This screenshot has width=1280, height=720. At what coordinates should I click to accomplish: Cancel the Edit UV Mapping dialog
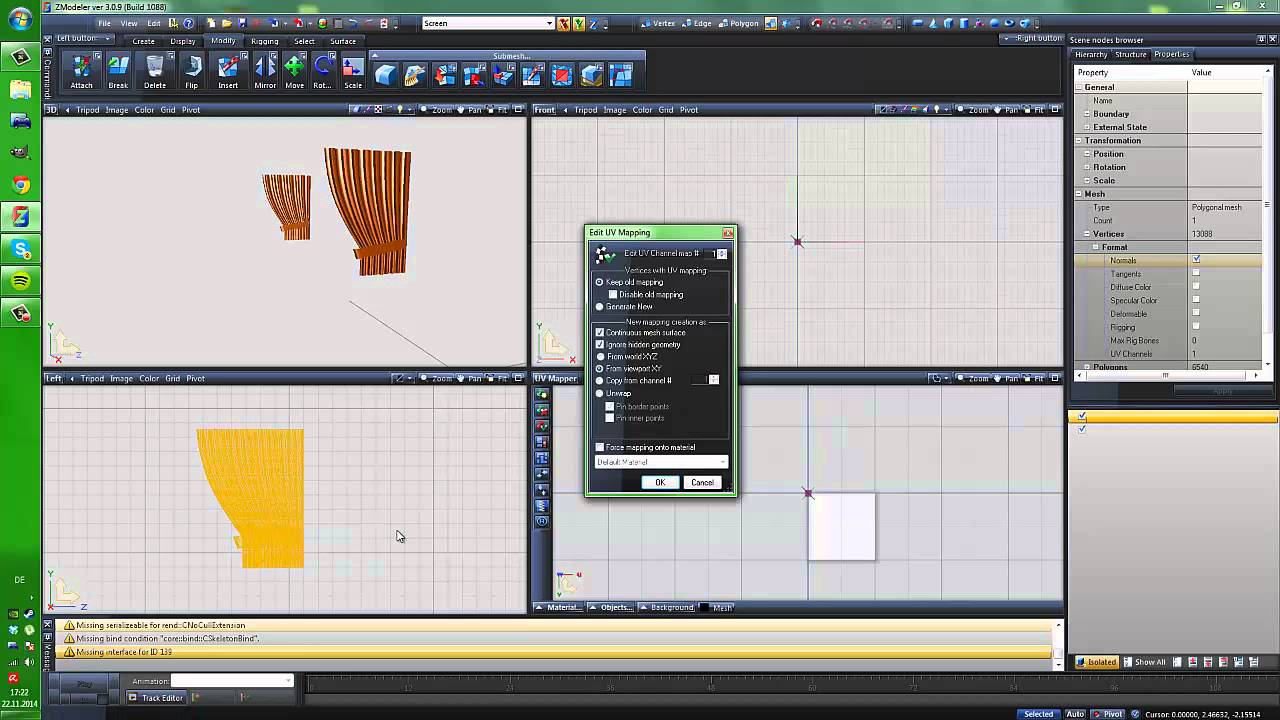tap(702, 483)
